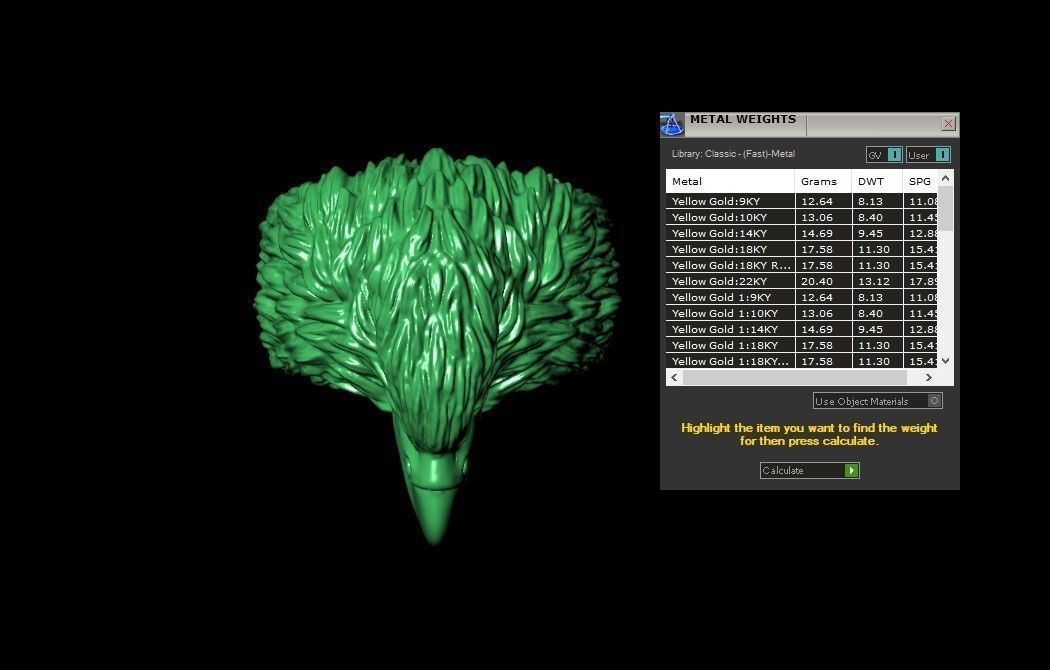
Task: Click the SPG column header
Action: [x=920, y=181]
